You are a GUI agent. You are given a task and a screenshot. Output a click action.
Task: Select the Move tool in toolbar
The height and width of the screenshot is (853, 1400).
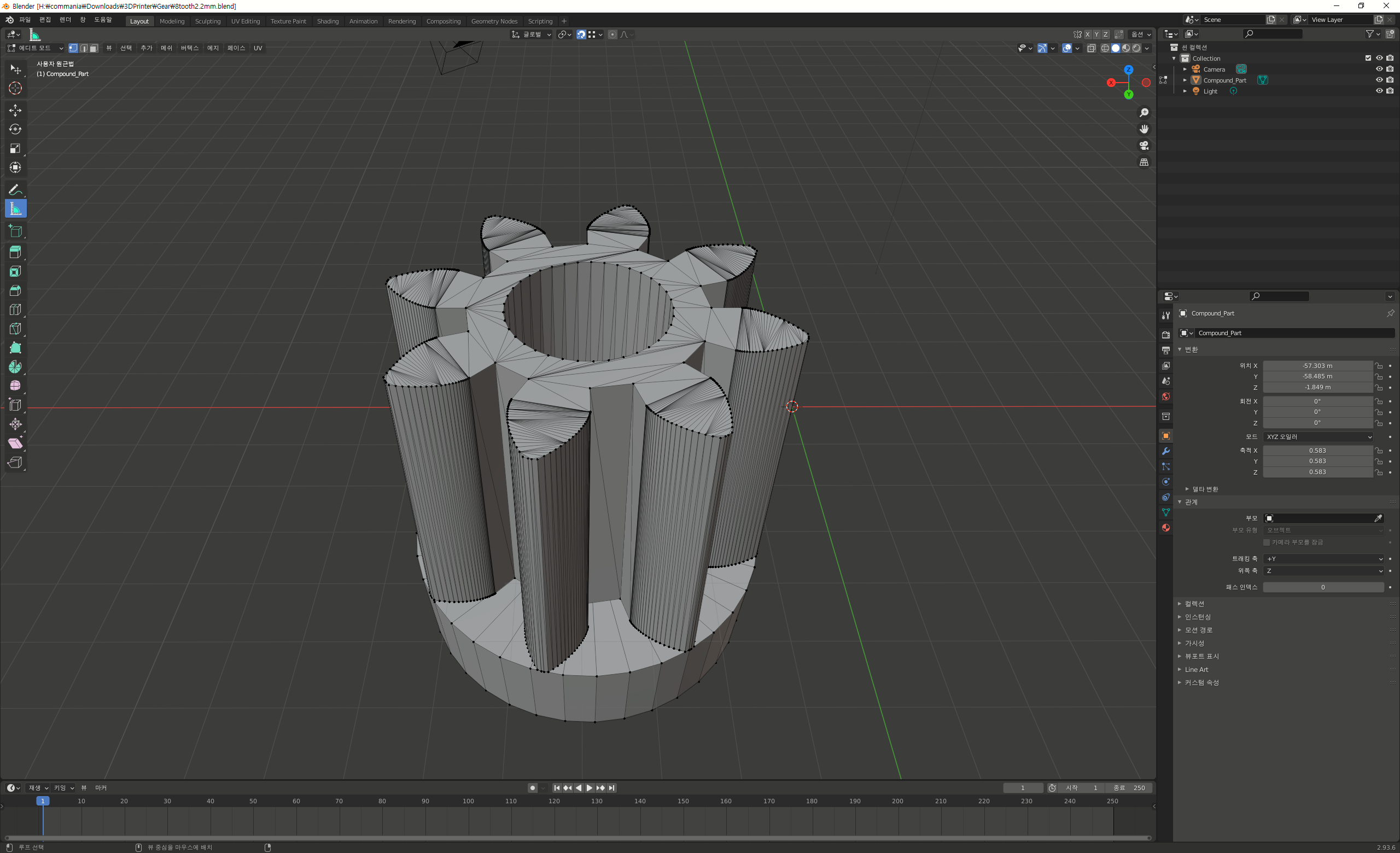pos(15,110)
